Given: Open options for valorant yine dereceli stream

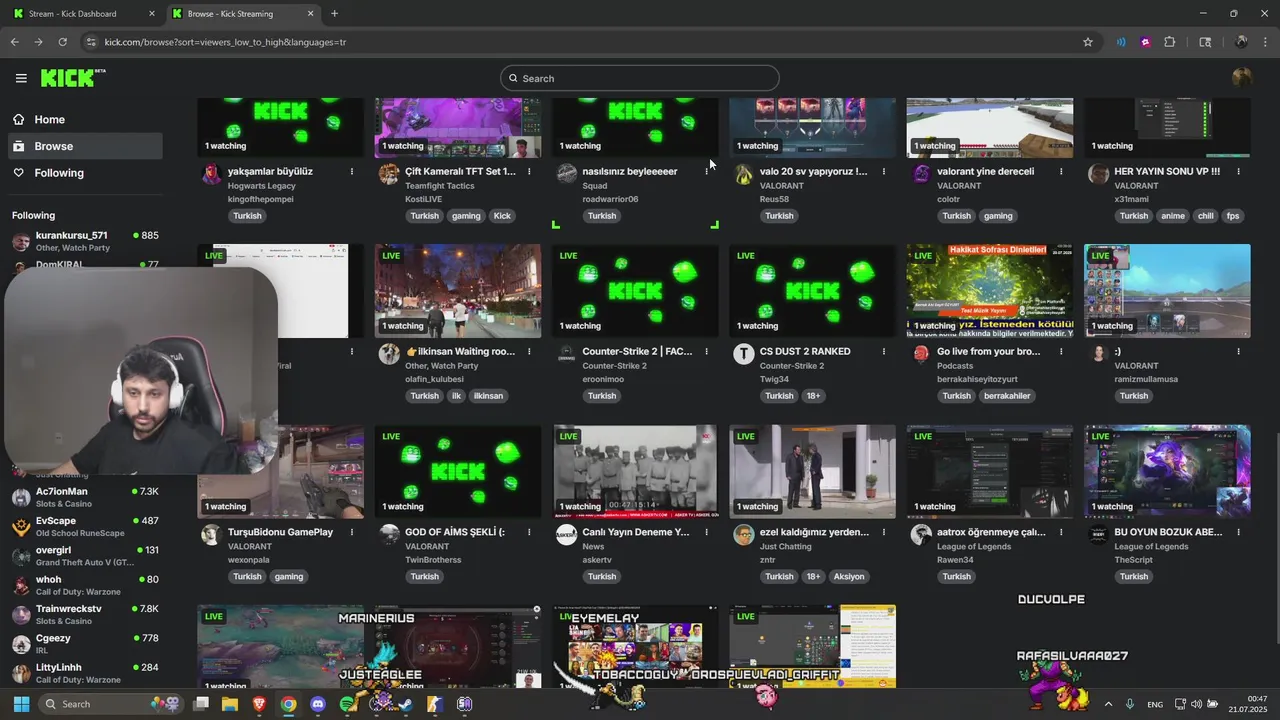Looking at the screenshot, I should [x=1061, y=171].
